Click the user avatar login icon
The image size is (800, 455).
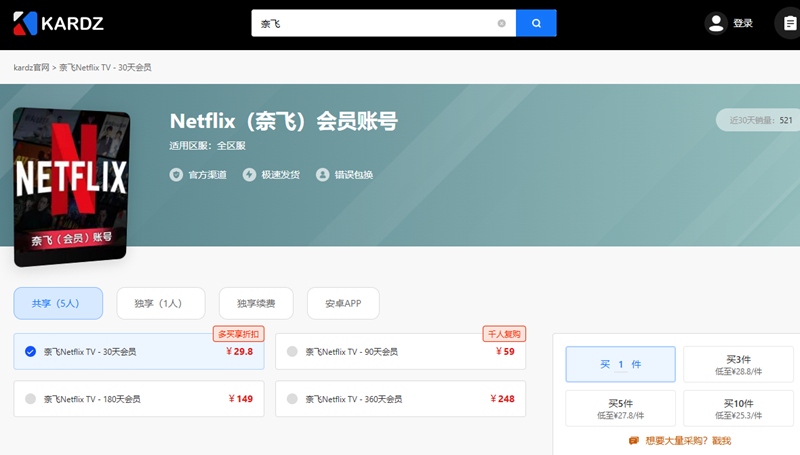(716, 23)
